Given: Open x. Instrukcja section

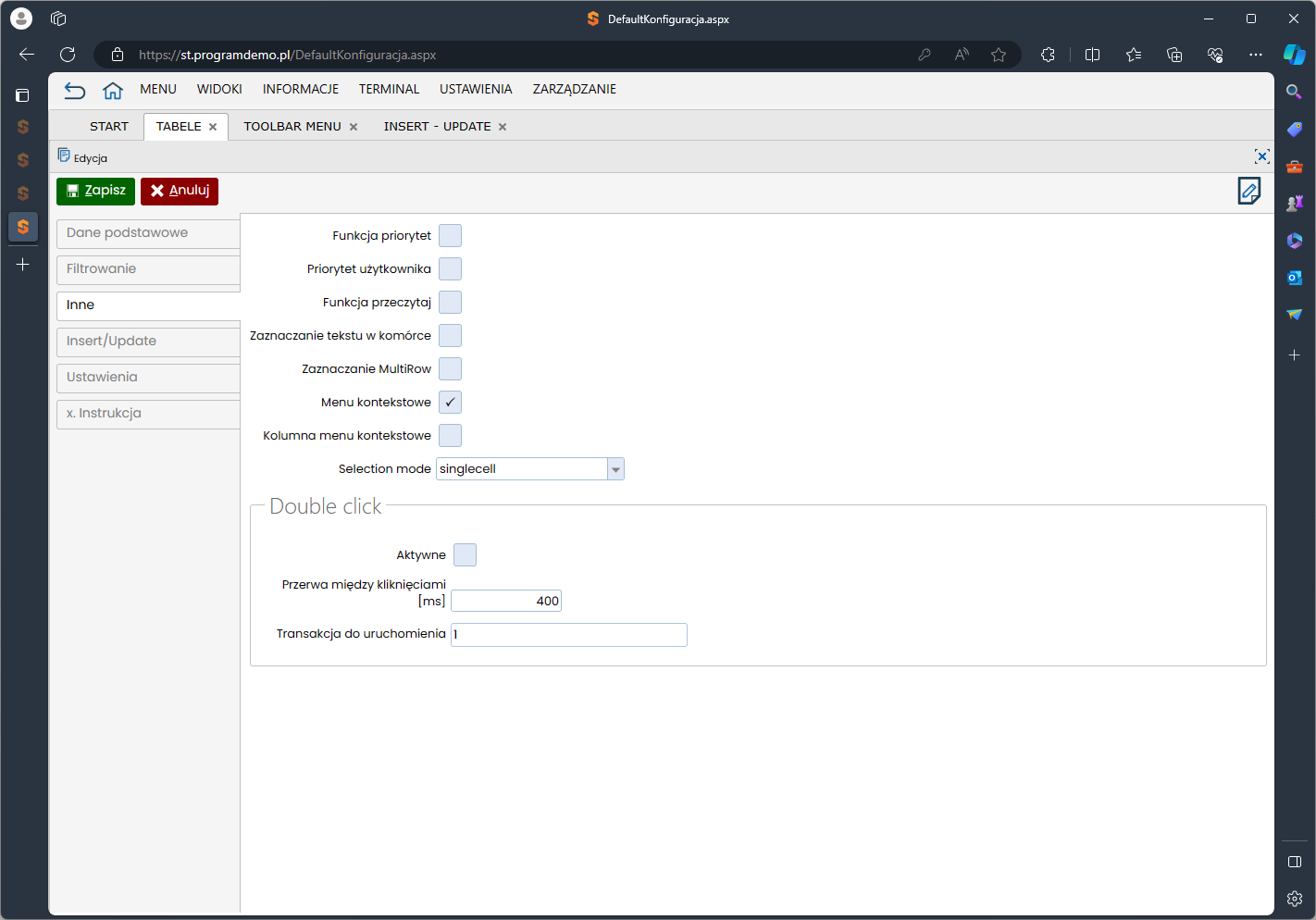Looking at the screenshot, I should click(x=148, y=414).
